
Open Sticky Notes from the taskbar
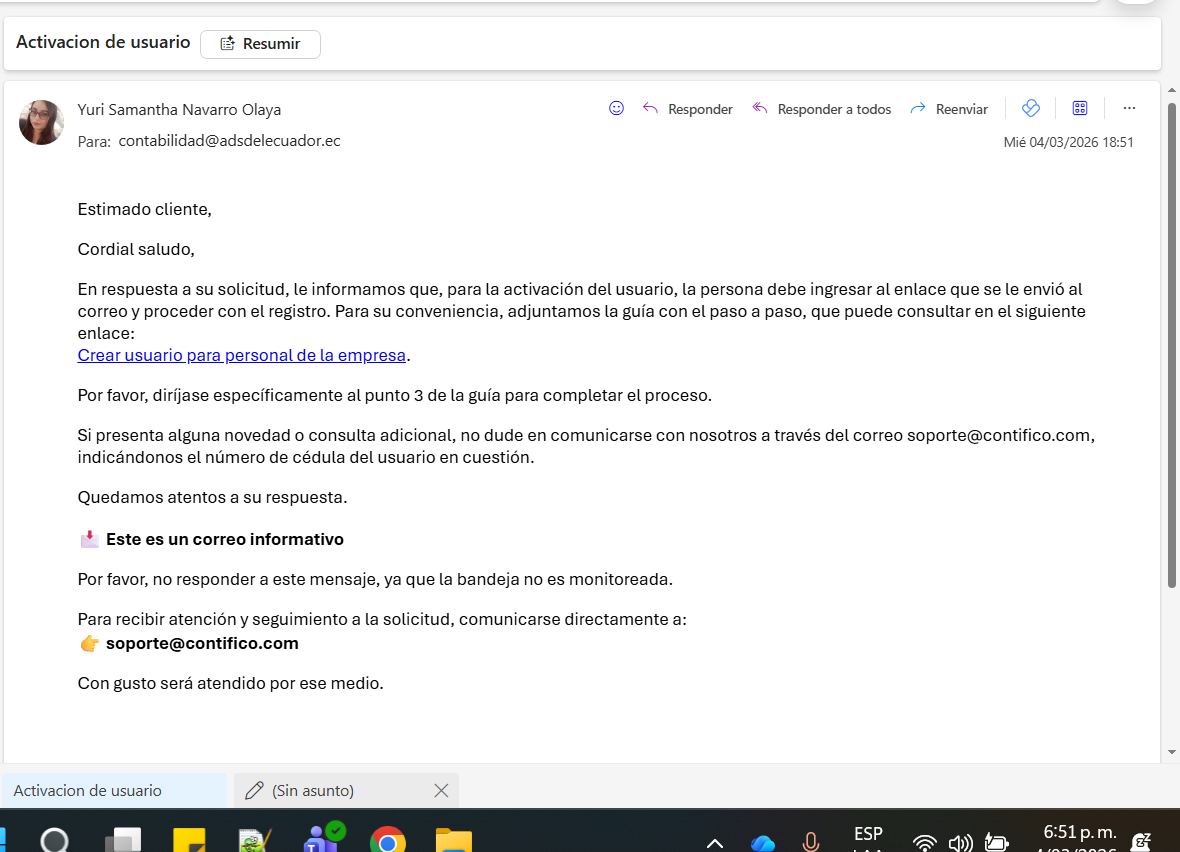[189, 839]
